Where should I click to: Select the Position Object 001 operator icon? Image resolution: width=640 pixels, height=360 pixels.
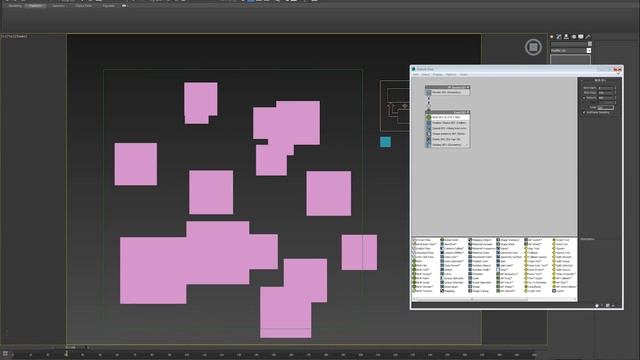click(429, 123)
